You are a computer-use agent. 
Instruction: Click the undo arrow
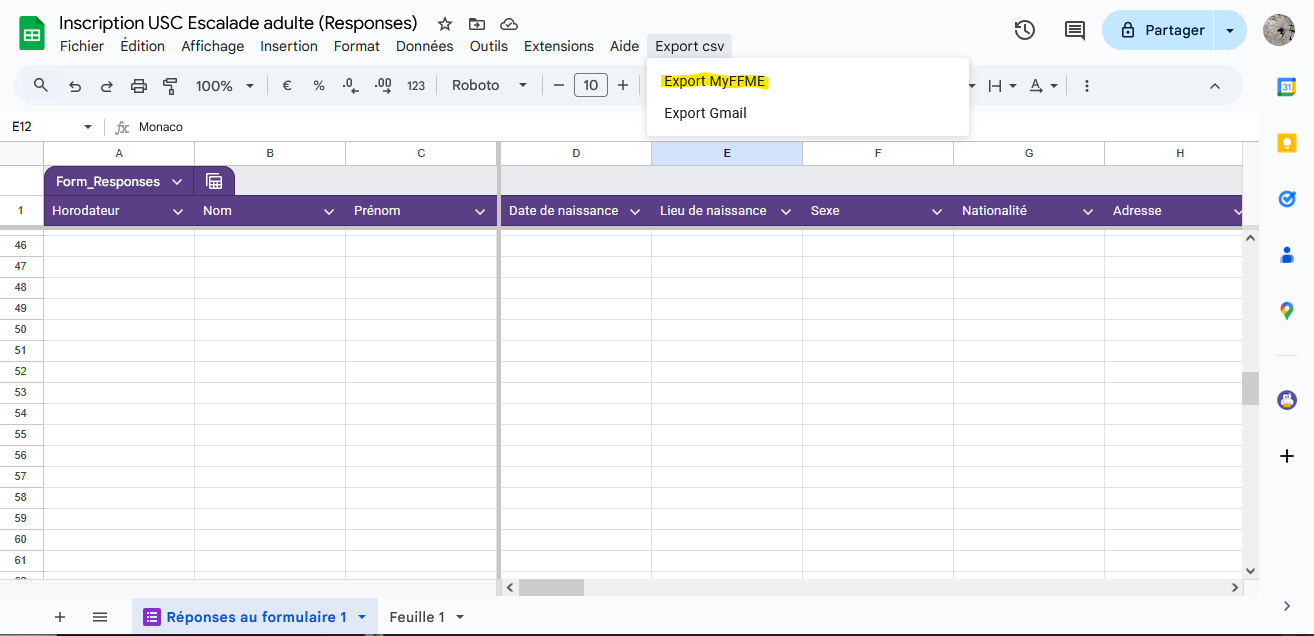(75, 86)
